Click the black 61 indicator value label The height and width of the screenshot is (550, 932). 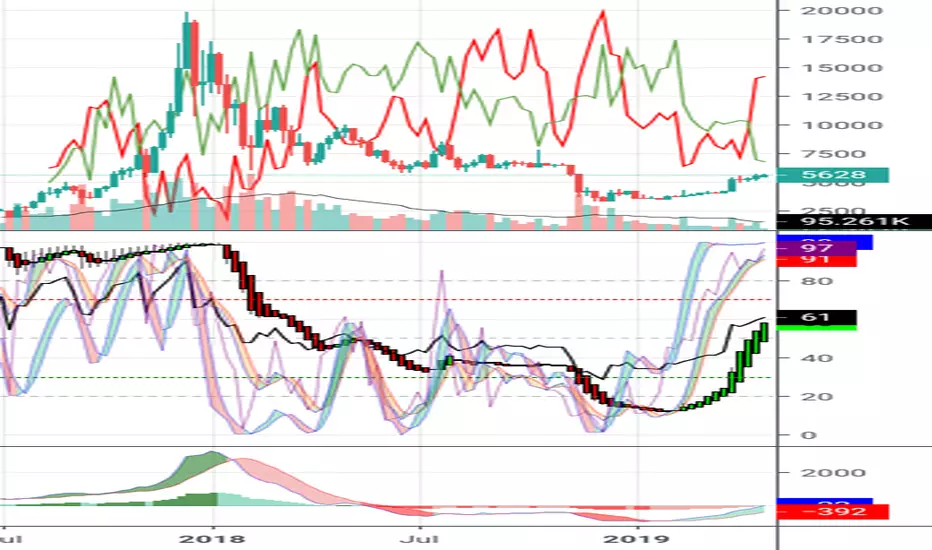click(817, 317)
